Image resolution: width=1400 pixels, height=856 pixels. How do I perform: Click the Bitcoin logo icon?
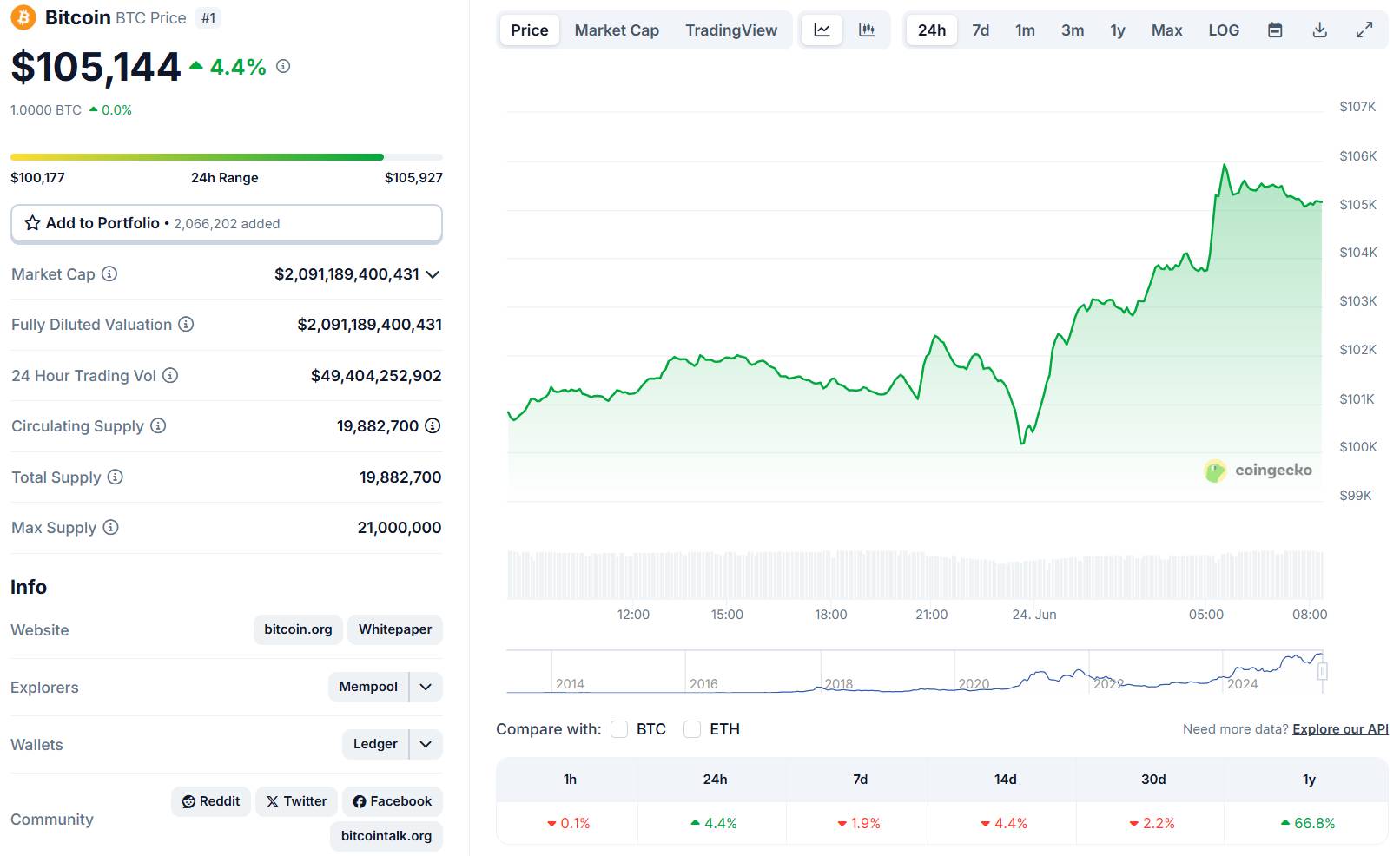pyautogui.click(x=23, y=17)
